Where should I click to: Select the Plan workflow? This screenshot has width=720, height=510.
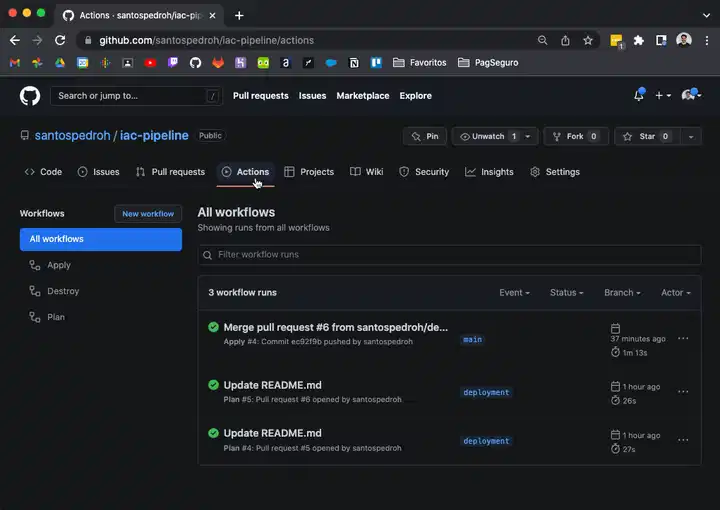tap(101, 317)
